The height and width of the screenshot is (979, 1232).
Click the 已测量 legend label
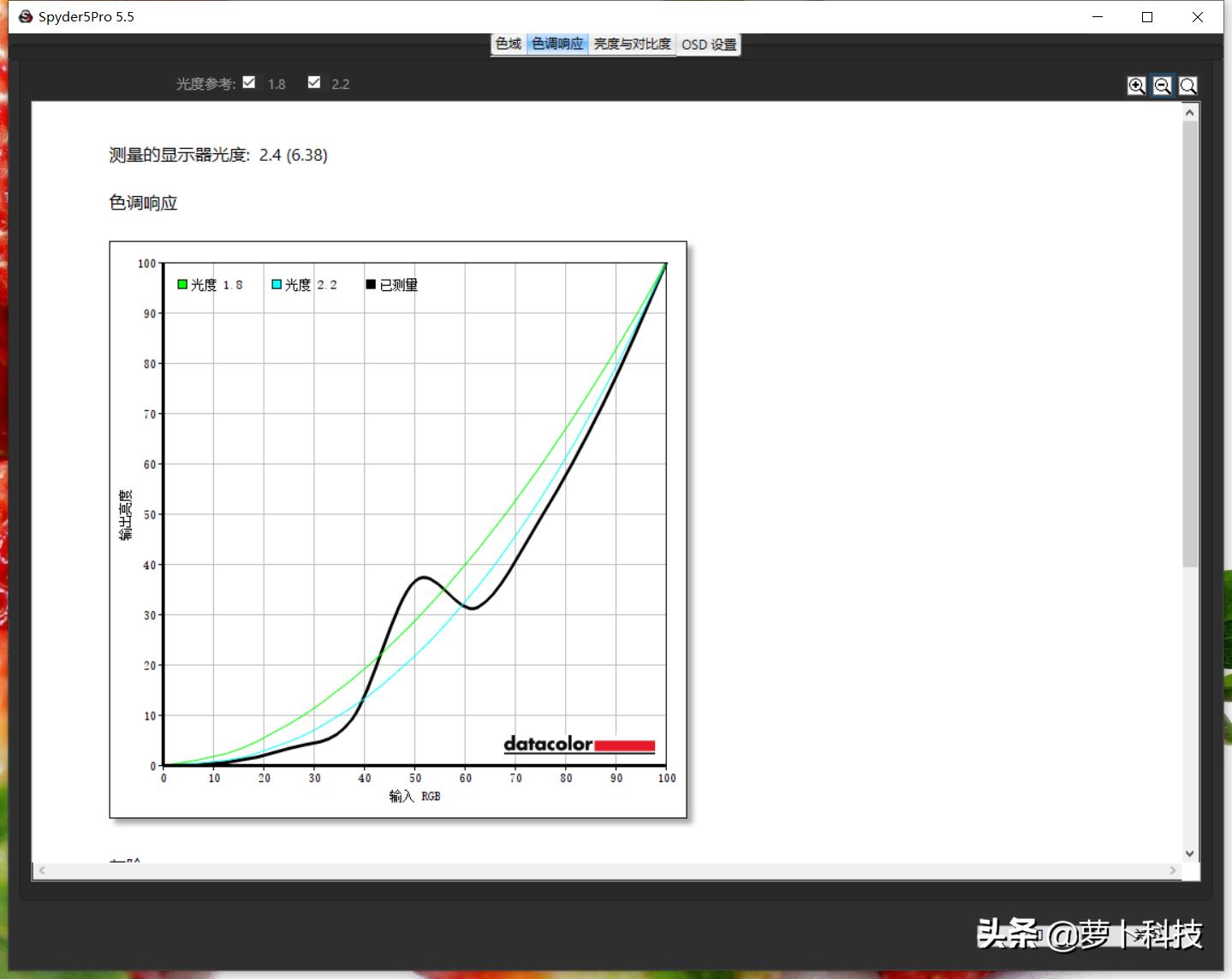pyautogui.click(x=398, y=285)
